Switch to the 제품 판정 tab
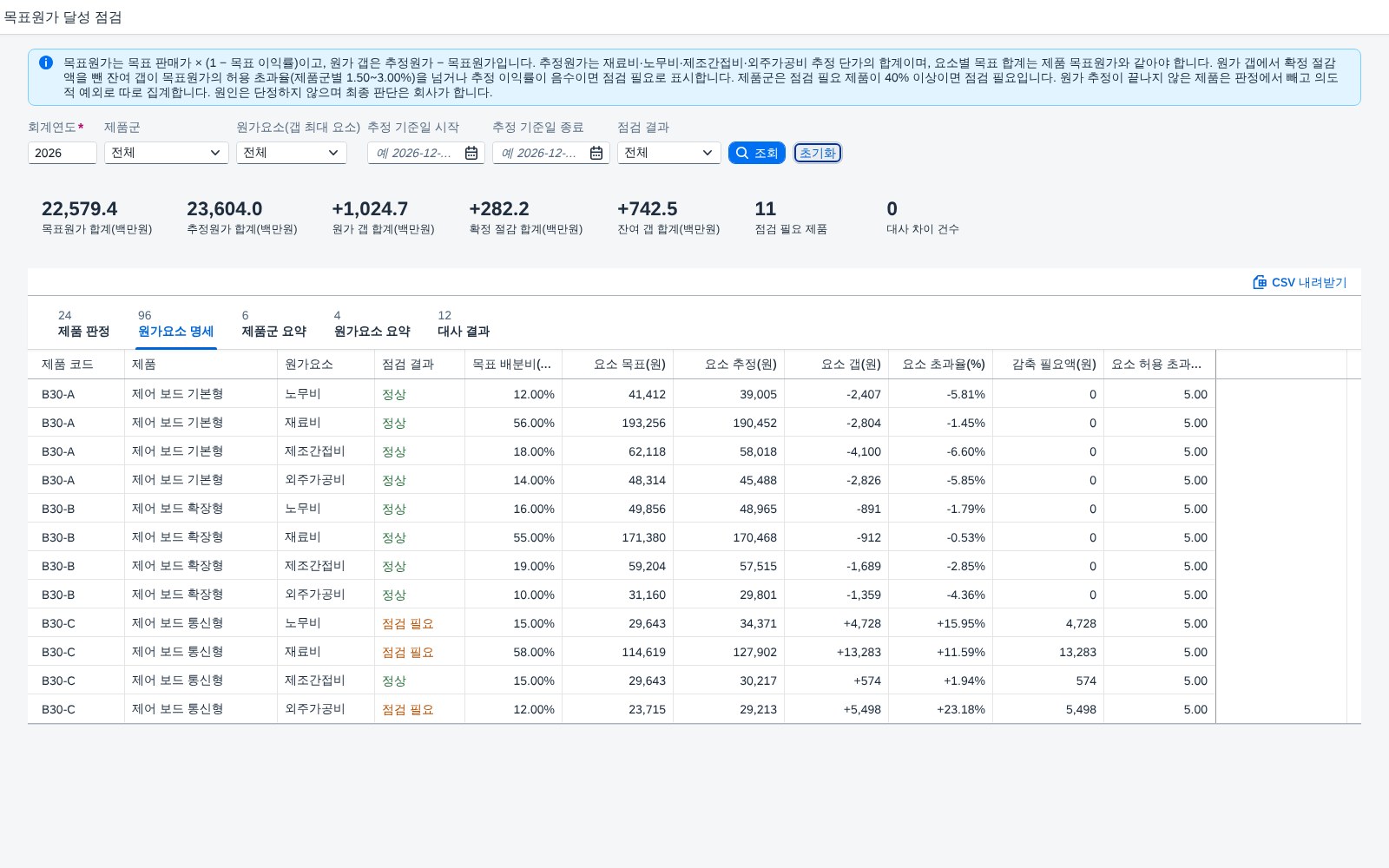This screenshot has height=868, width=1389. pos(83,324)
